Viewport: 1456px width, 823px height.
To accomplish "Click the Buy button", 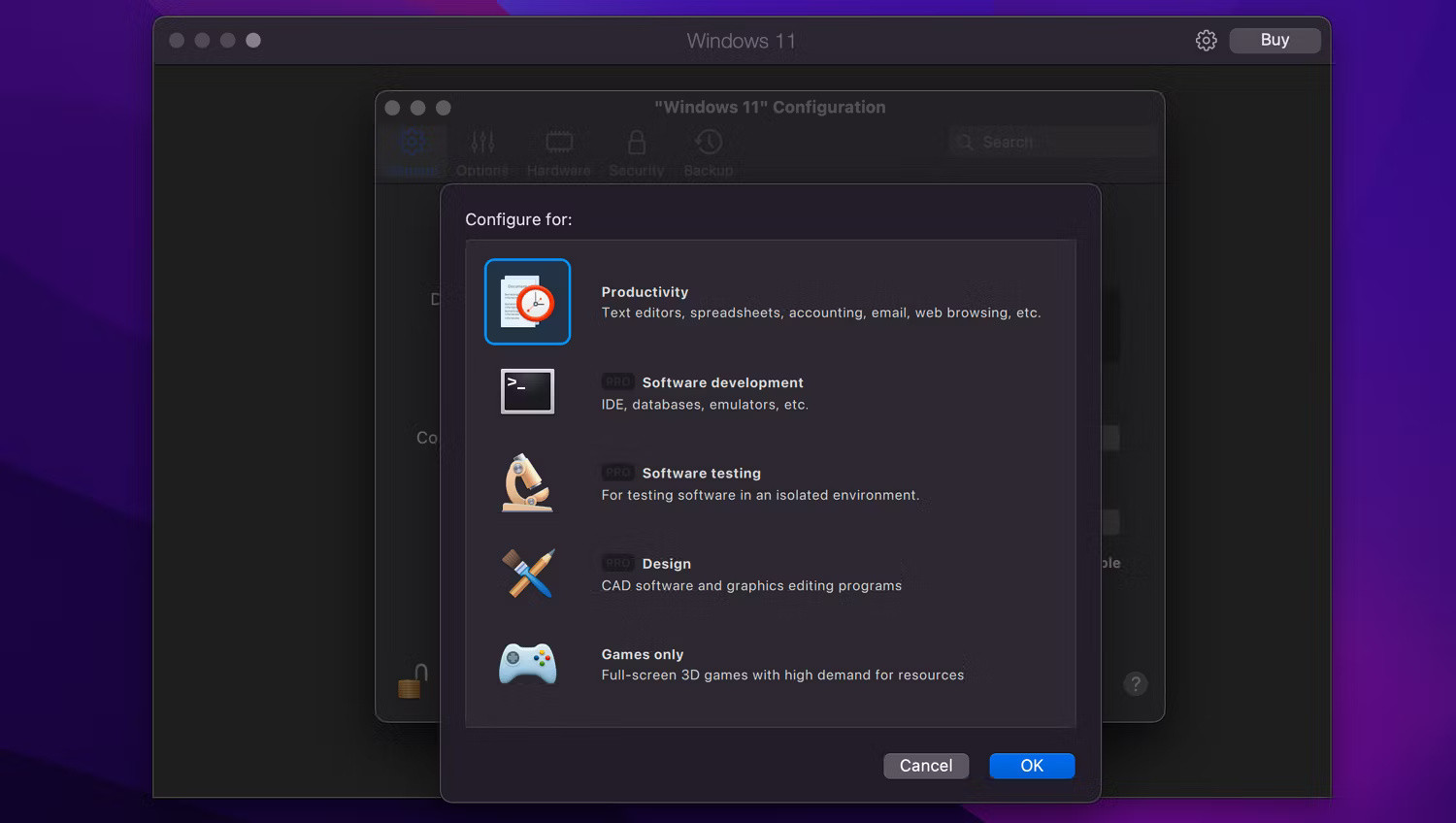I will (1274, 41).
